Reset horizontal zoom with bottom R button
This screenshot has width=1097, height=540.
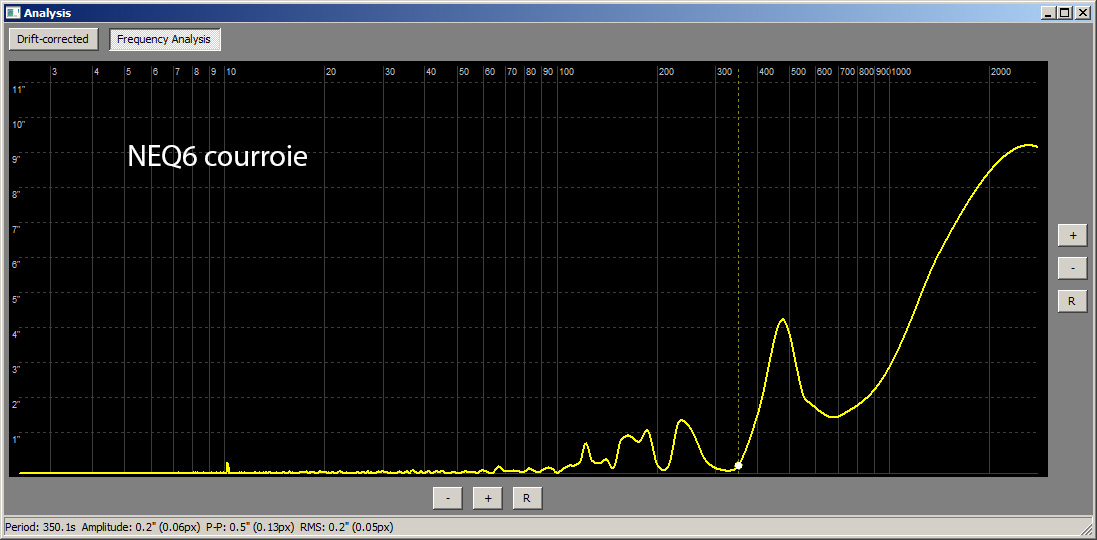click(x=527, y=498)
